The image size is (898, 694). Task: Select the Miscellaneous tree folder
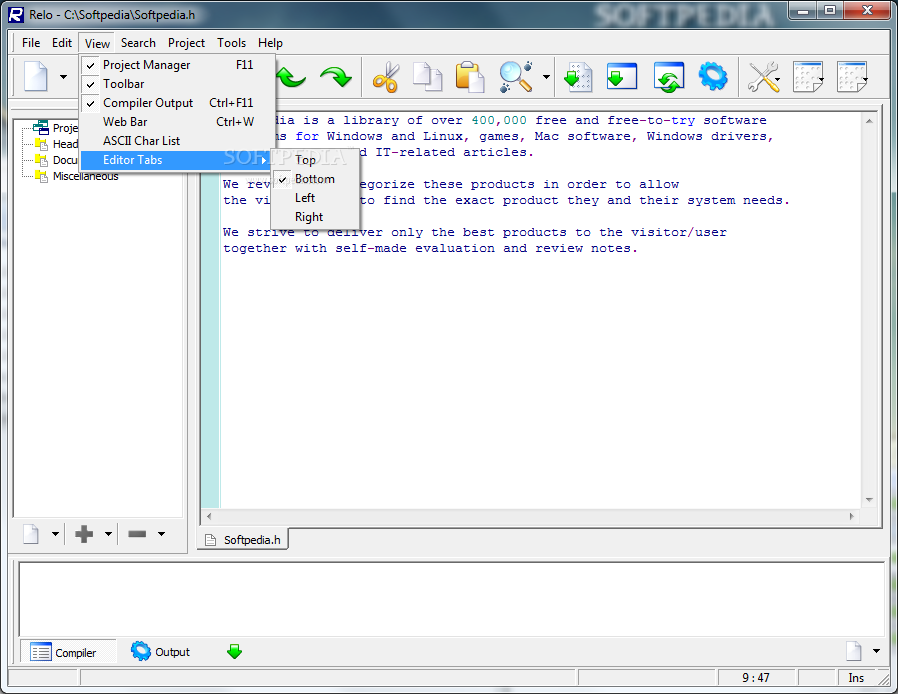click(85, 176)
